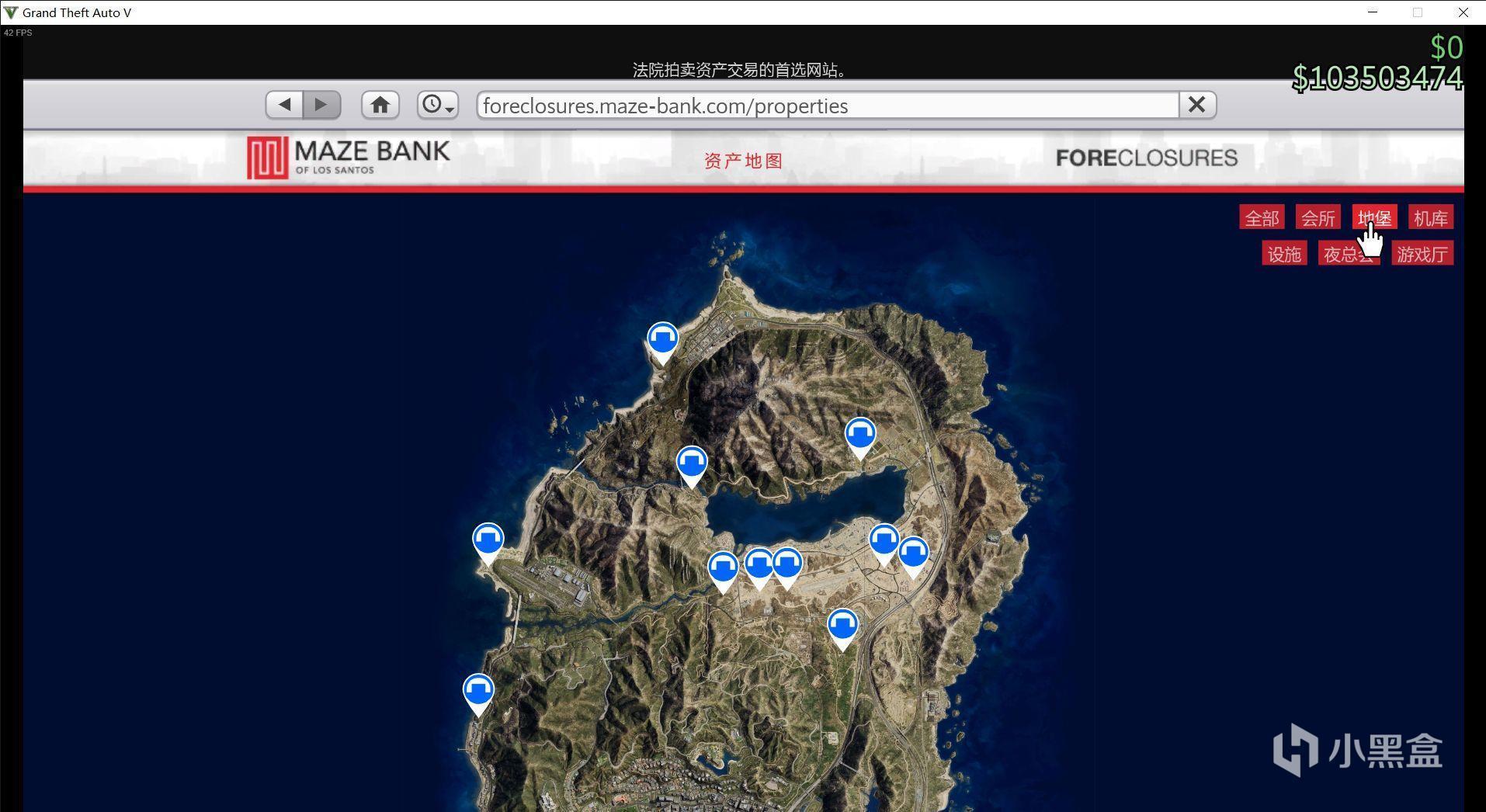Select the bunker pin northwest of the lake
The image size is (1486, 812).
(x=692, y=466)
